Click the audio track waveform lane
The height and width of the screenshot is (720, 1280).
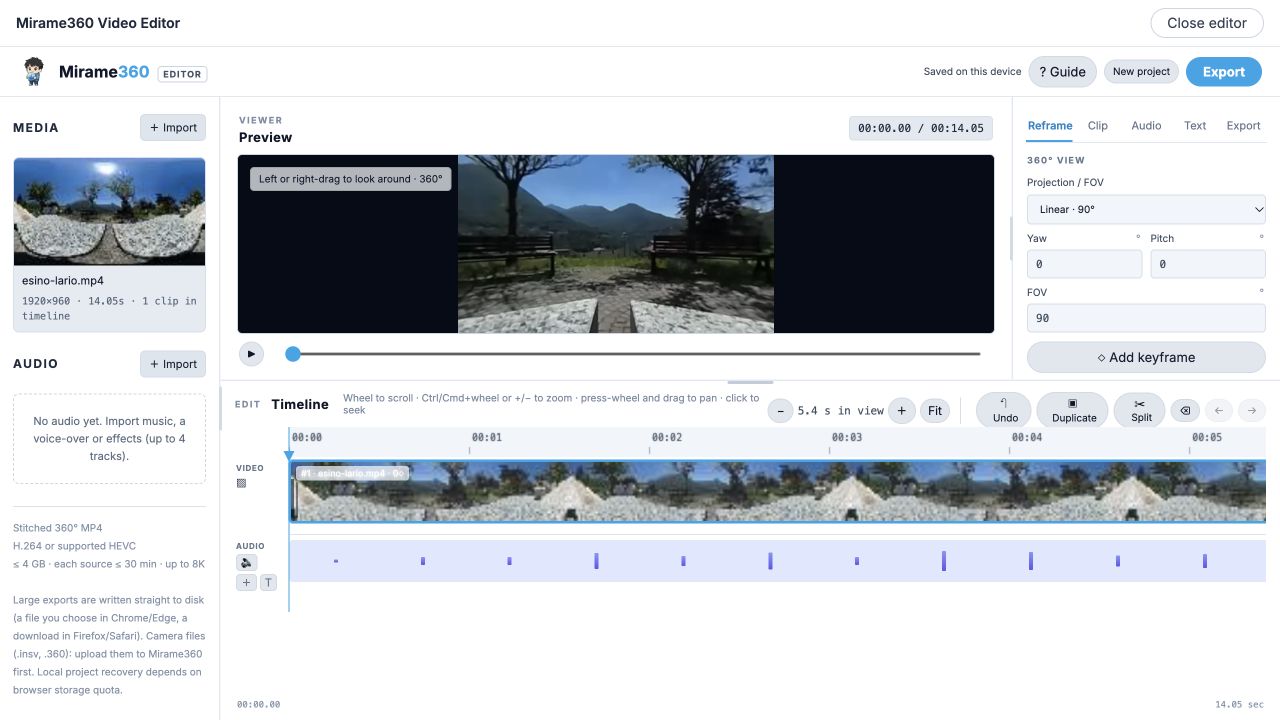coord(778,561)
